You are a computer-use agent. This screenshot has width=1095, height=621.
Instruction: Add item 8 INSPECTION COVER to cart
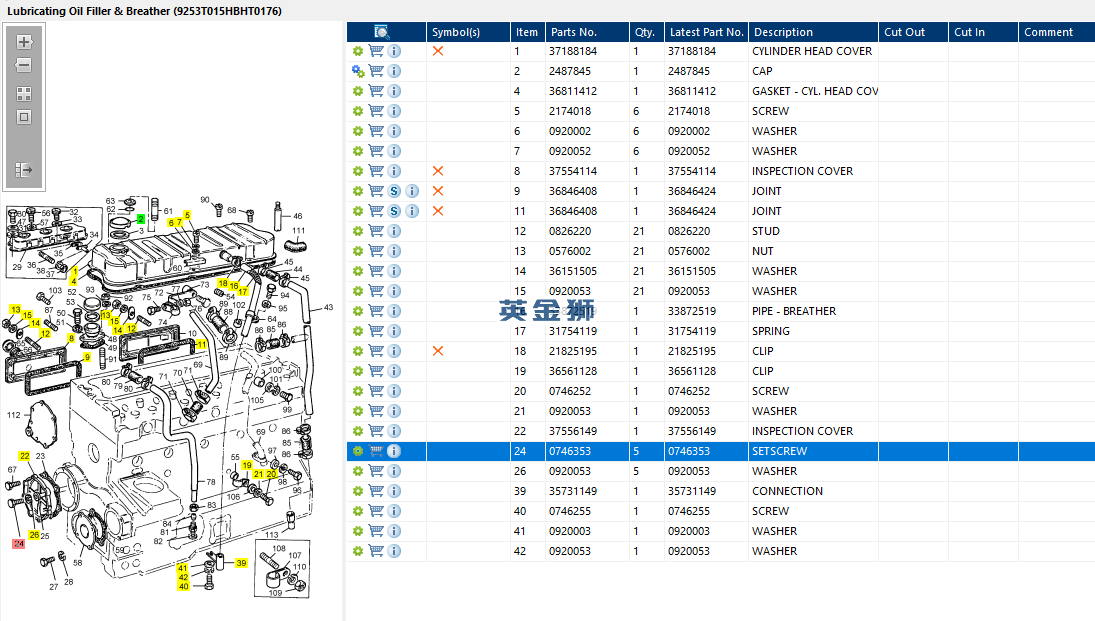(376, 171)
